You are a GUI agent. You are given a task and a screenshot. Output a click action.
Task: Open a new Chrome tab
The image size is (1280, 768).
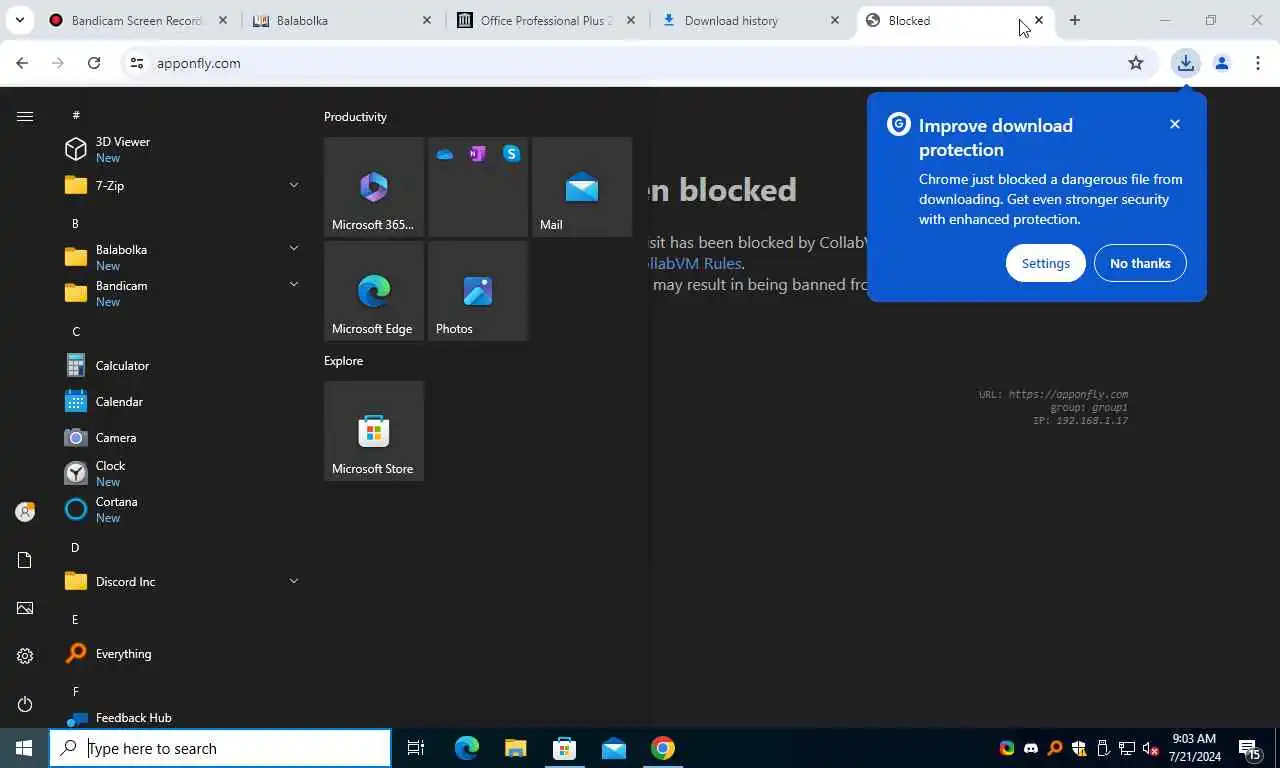(1075, 20)
